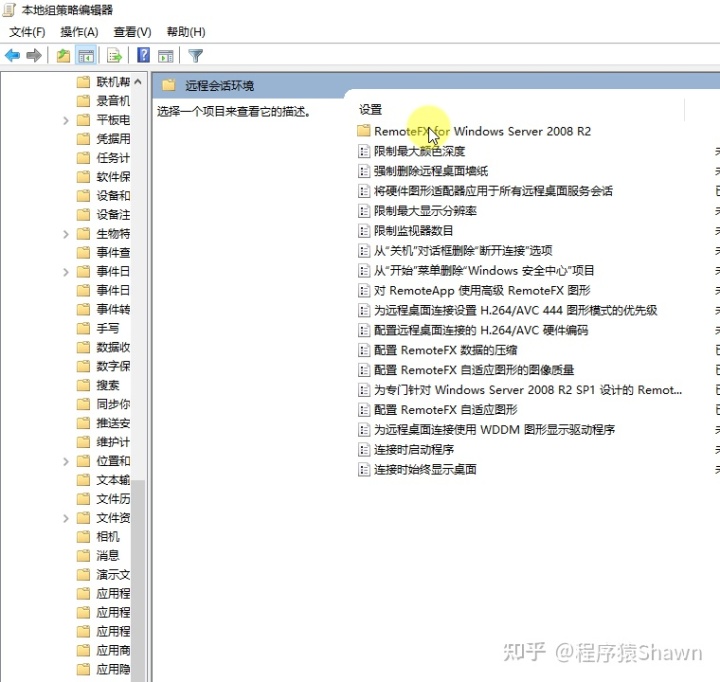Expand the first 事件日 node with chevron
This screenshot has height=682, width=720.
pos(66,272)
